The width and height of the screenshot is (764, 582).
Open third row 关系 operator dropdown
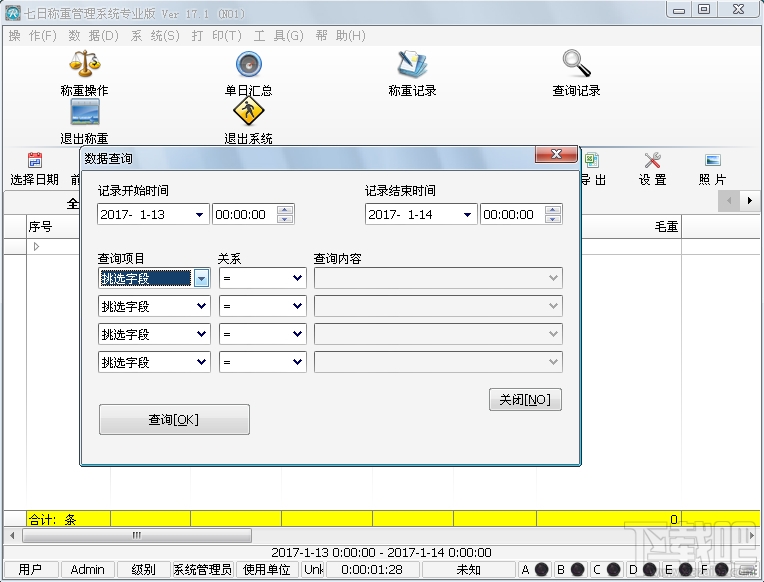(297, 334)
